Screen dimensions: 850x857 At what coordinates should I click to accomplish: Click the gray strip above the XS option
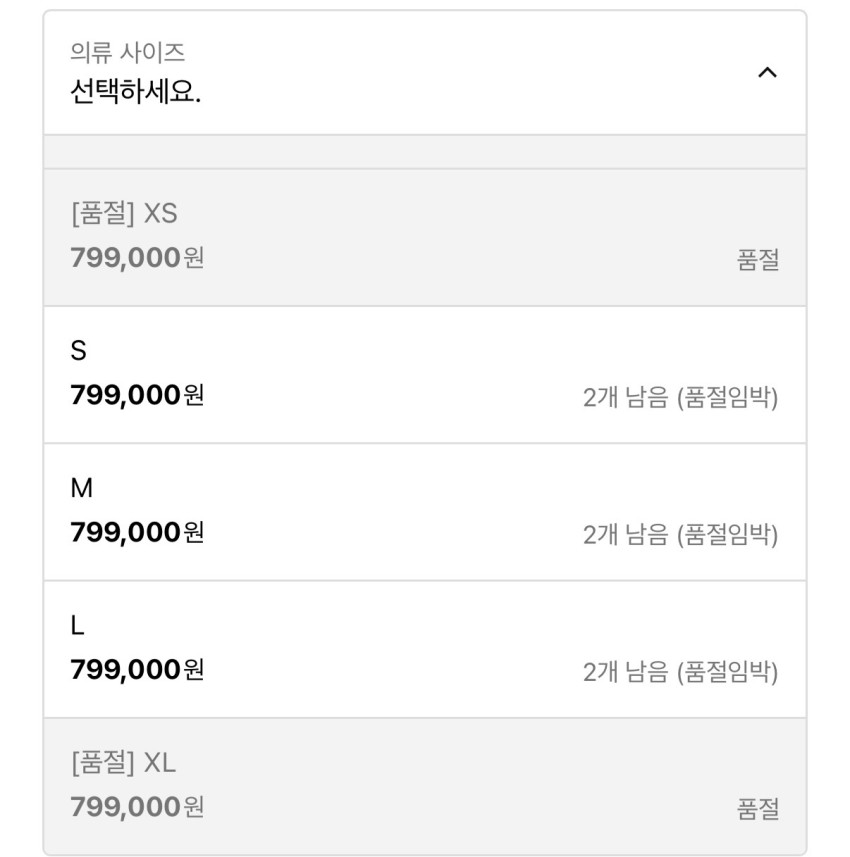click(424, 152)
